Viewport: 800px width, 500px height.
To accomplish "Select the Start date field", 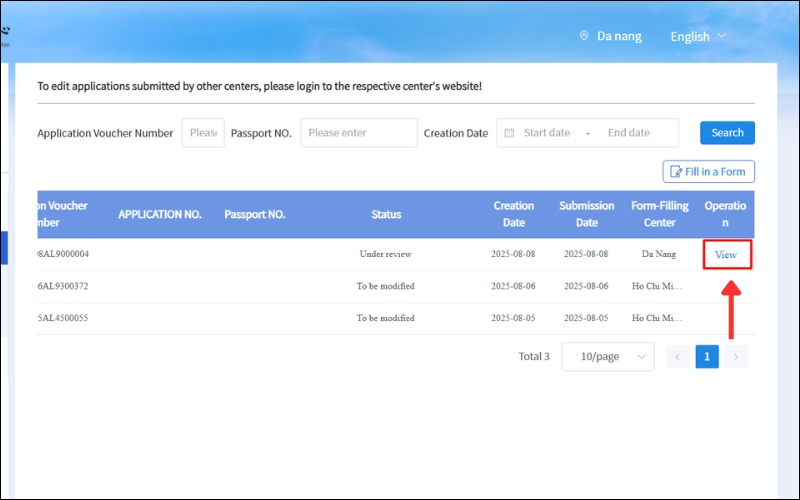I will click(x=547, y=133).
